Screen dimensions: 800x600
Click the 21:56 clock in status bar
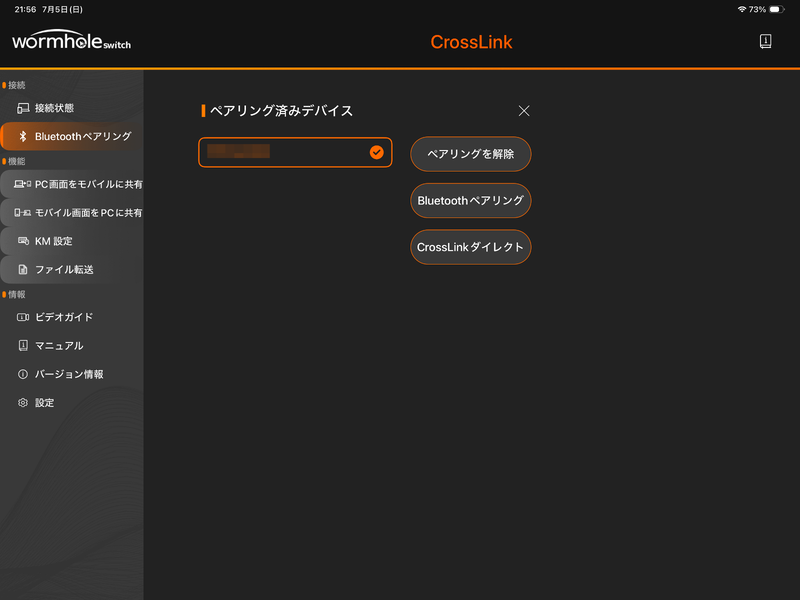(x=25, y=9)
